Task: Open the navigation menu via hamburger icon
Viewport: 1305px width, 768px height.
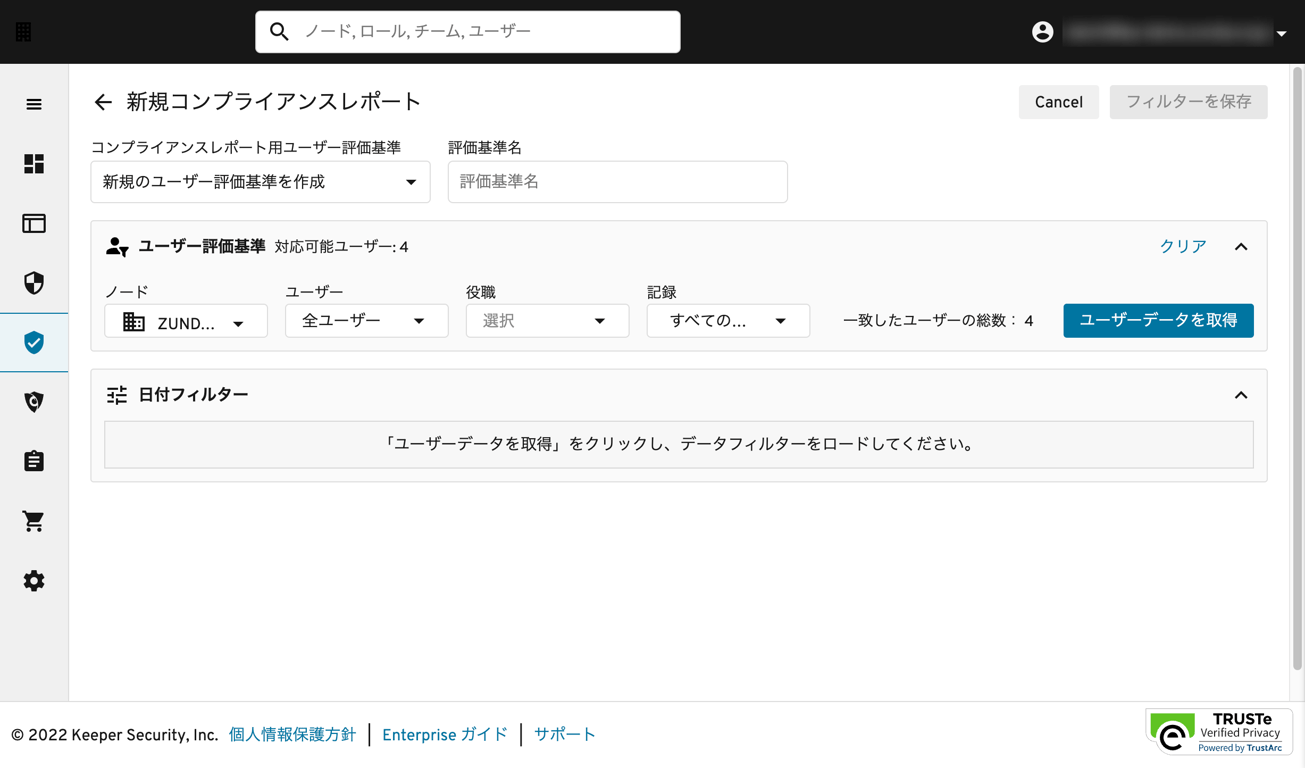Action: click(33, 104)
